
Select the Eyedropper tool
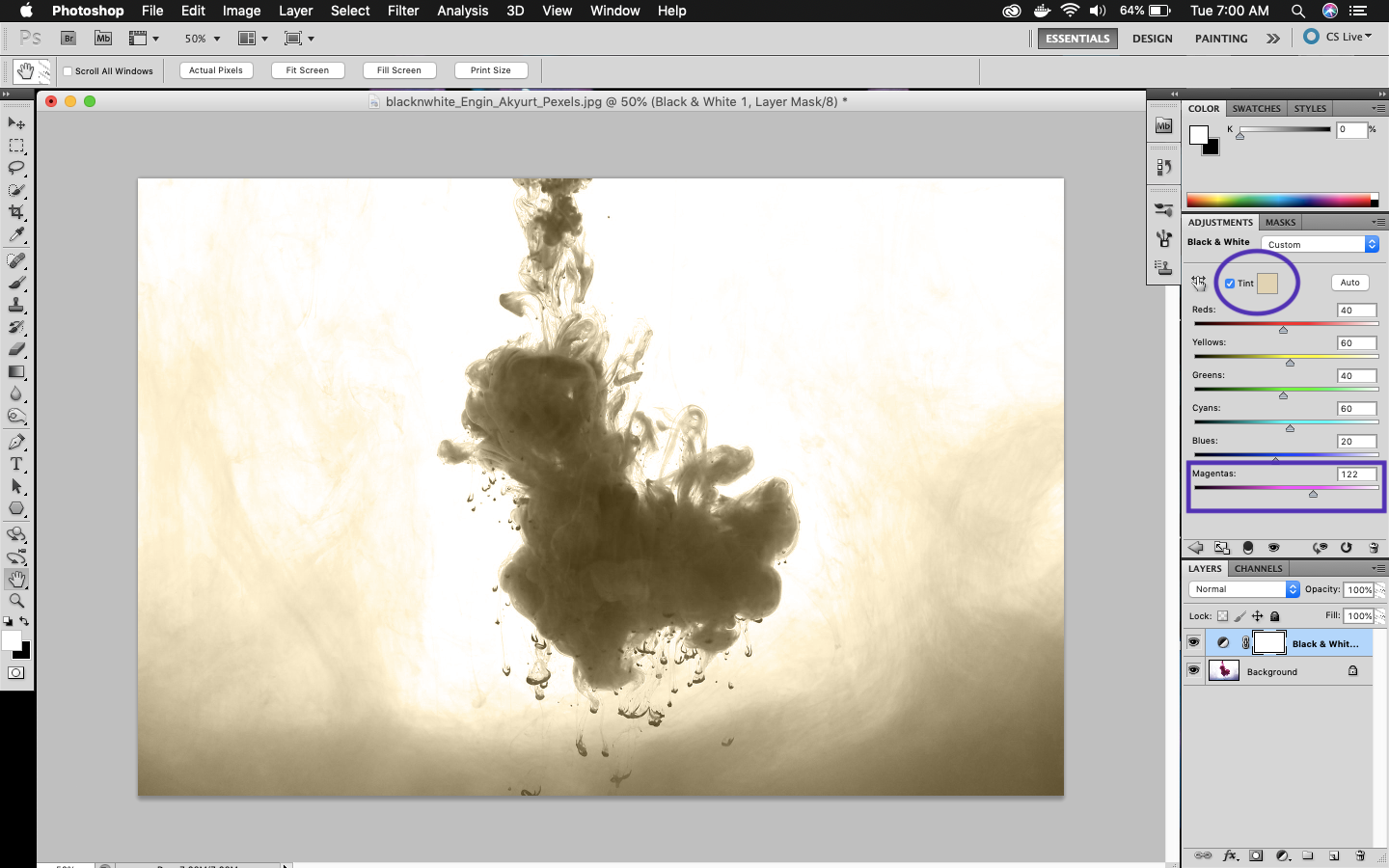point(16,234)
